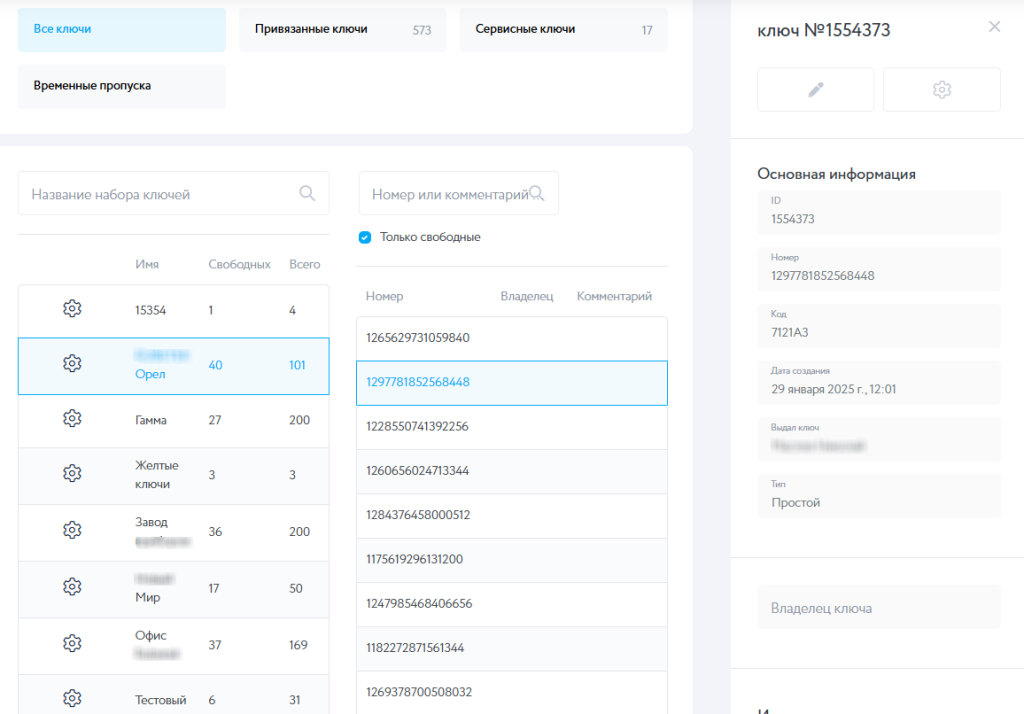Close the key №1554373 details panel
The image size is (1024, 714).
coord(994,27)
